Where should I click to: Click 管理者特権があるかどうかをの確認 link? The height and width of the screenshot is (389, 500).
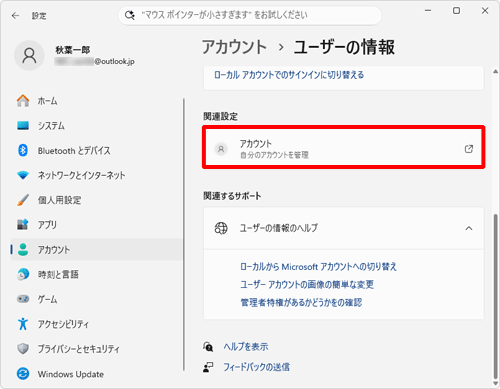(301, 302)
